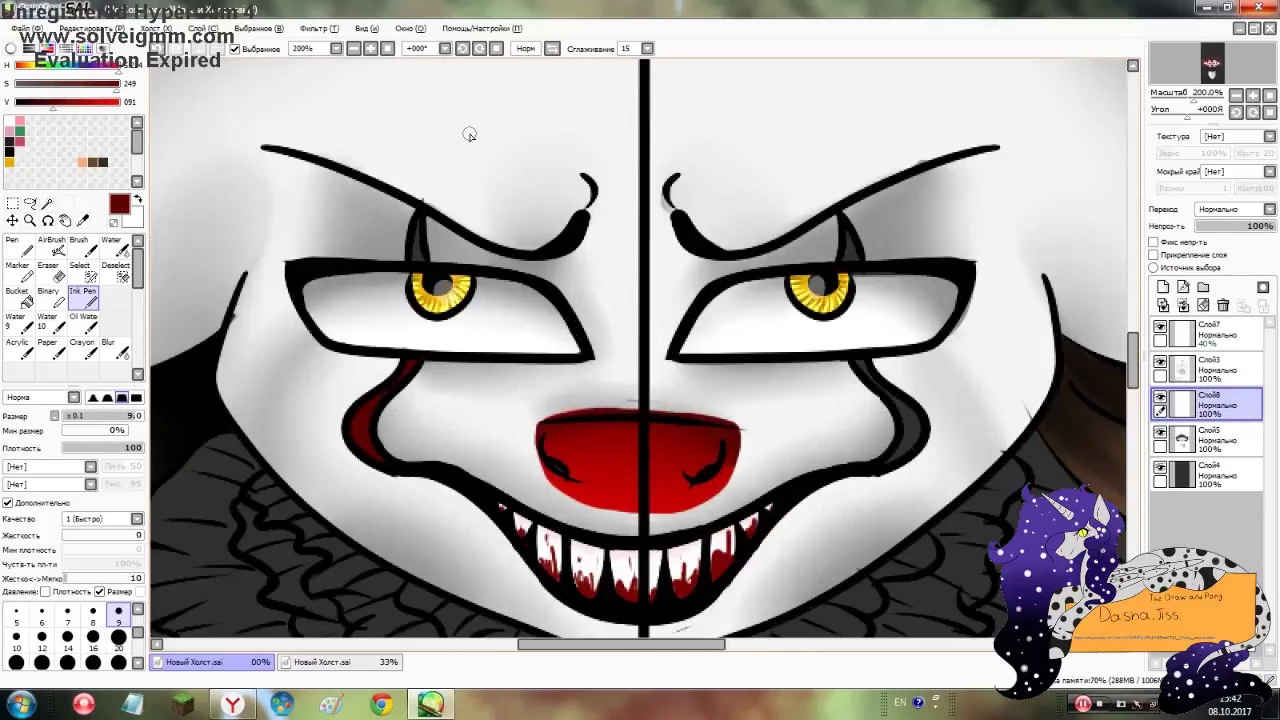This screenshot has width=1280, height=720.
Task: Adjust the Плотность brush density slider
Action: pyautogui.click(x=103, y=448)
